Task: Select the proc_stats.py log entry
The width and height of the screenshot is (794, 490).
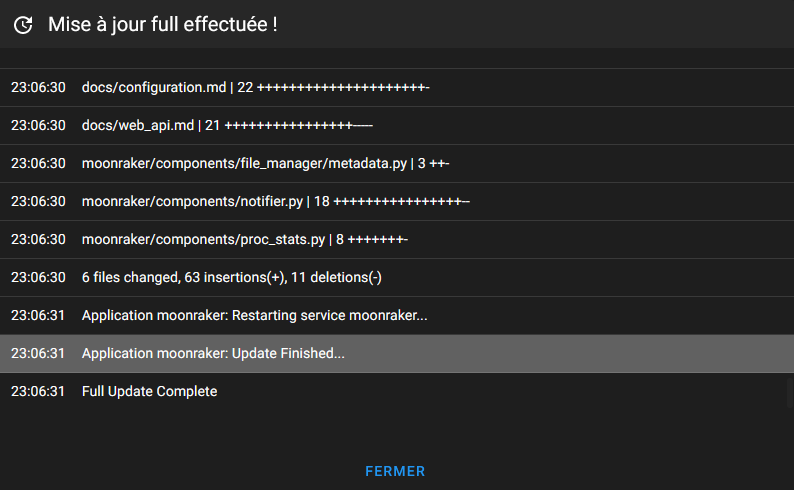Action: pyautogui.click(x=397, y=239)
